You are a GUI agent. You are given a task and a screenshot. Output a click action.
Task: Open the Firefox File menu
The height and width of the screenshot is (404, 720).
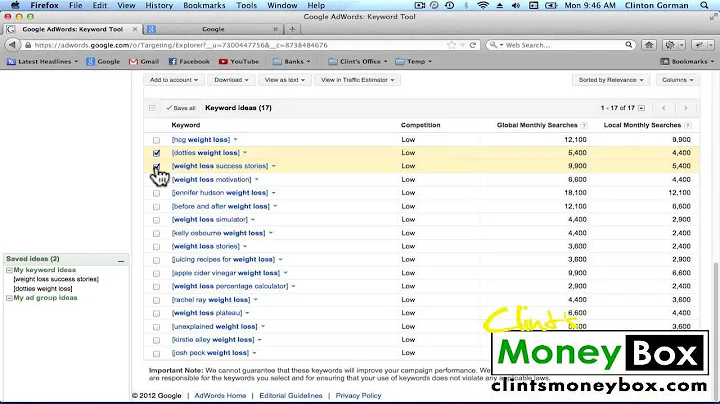75,6
